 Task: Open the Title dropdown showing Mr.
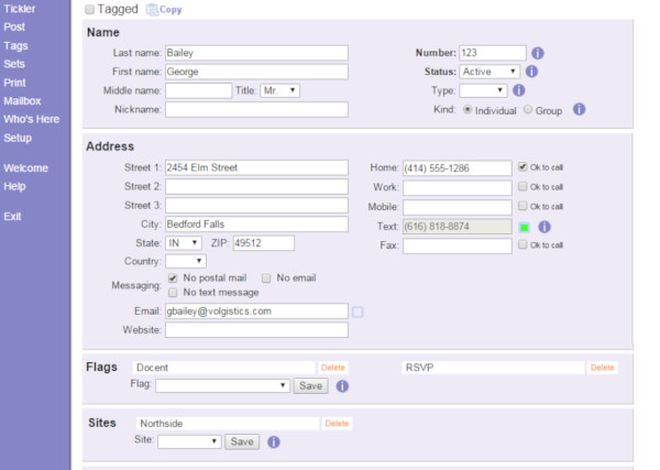pos(280,90)
